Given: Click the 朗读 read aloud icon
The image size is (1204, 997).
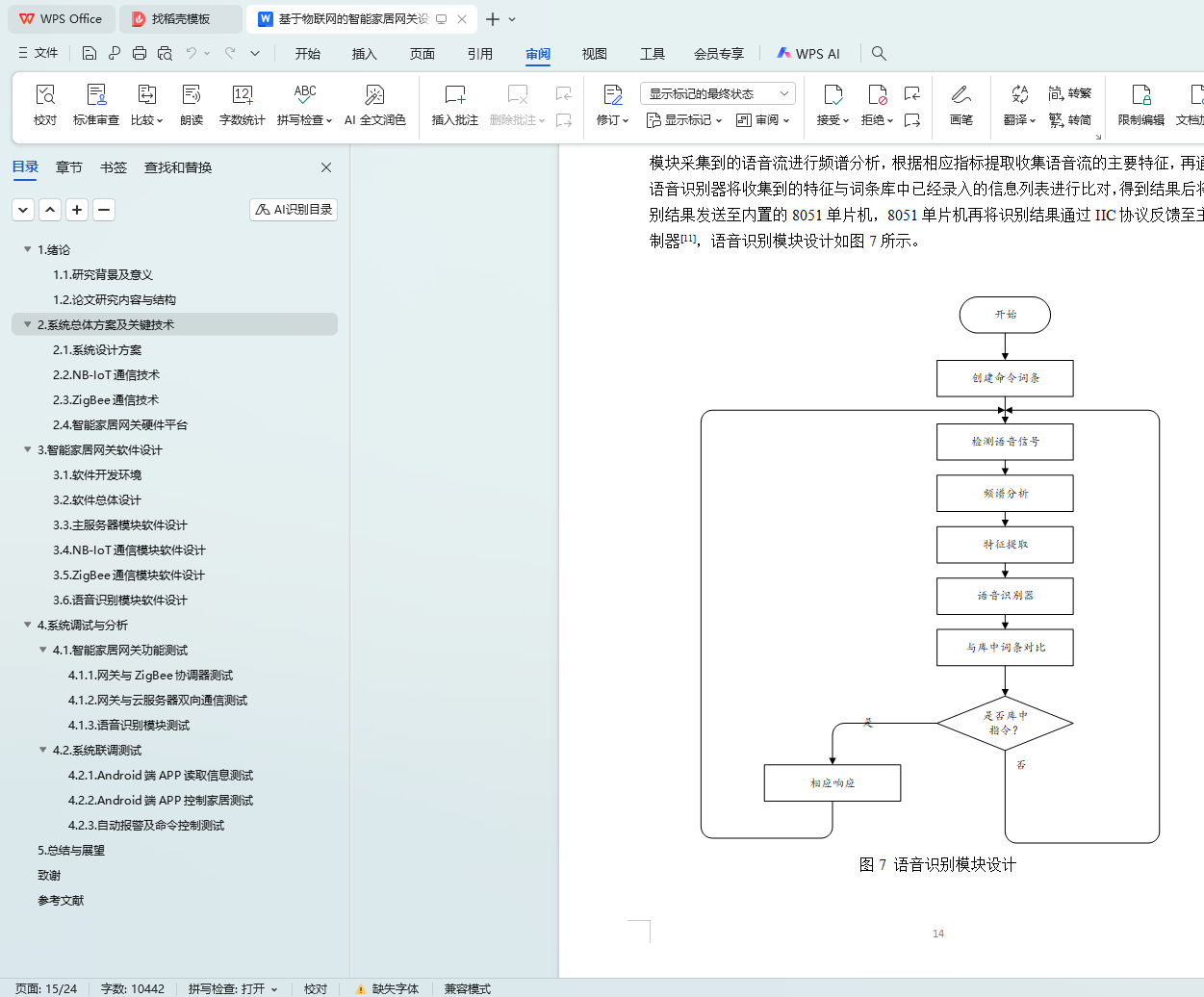Looking at the screenshot, I should coord(192,105).
